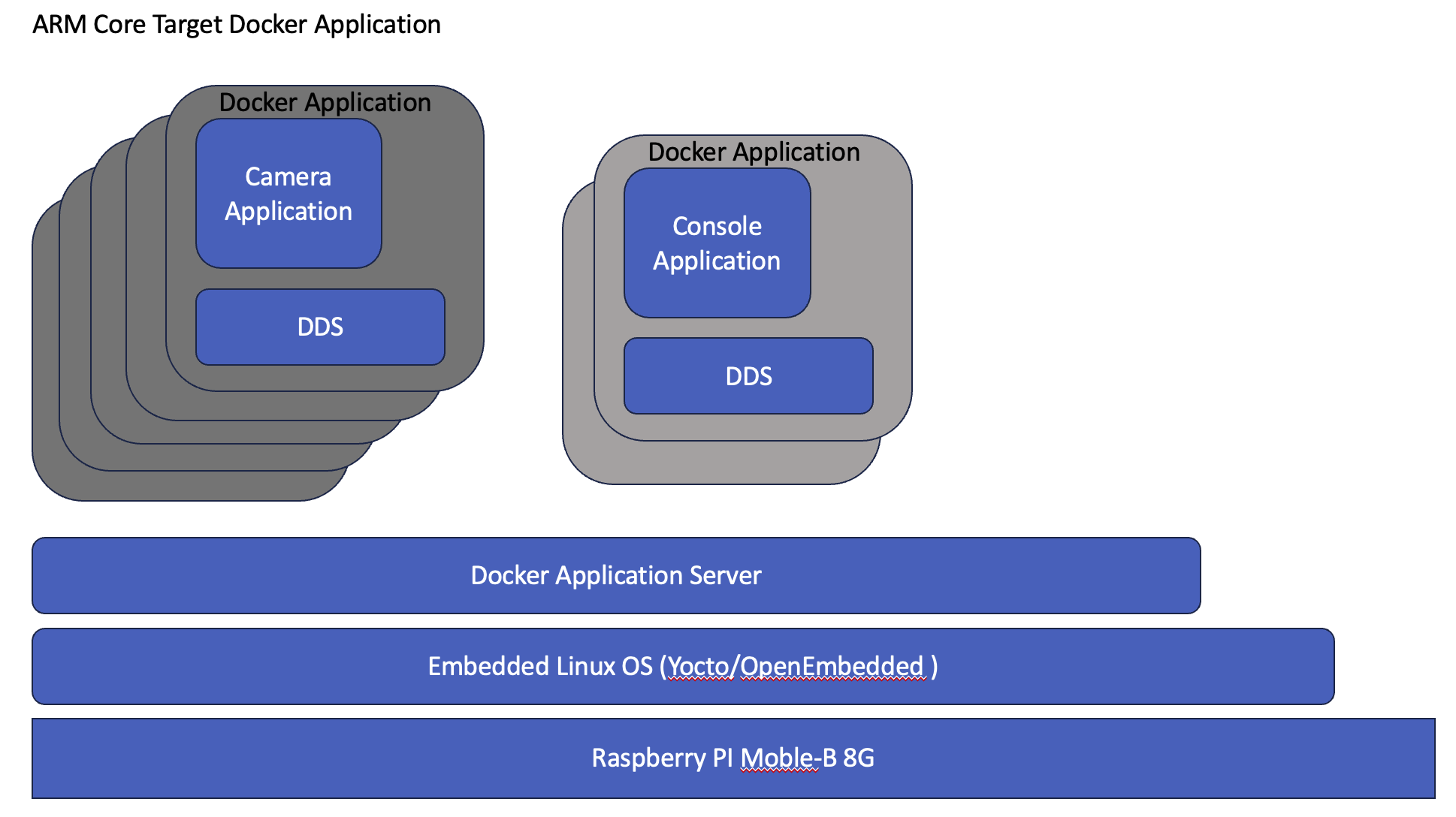The image size is (1456, 817).
Task: Click the underlined word 'Yocto'
Action: [699, 666]
